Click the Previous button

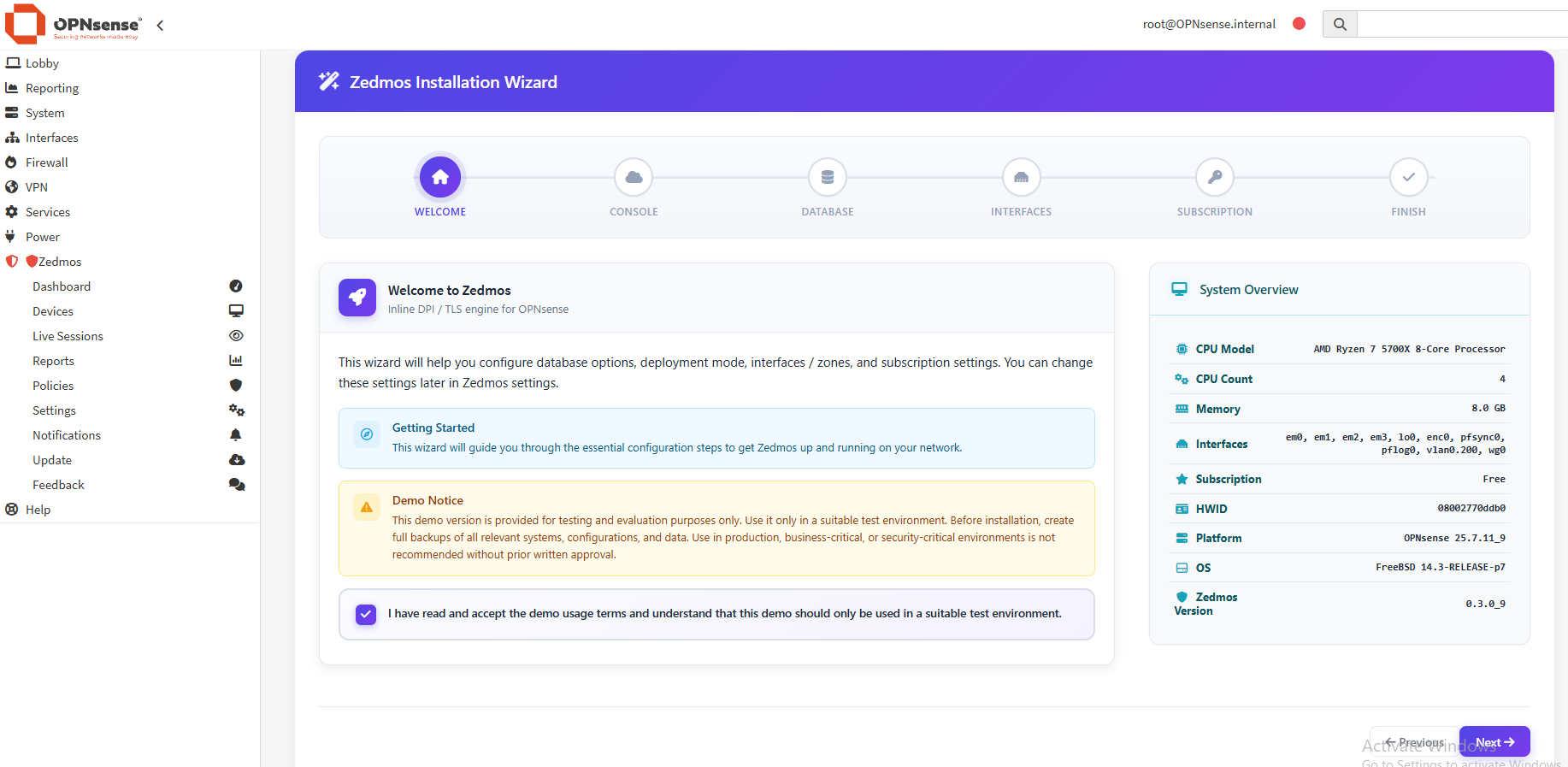1415,741
